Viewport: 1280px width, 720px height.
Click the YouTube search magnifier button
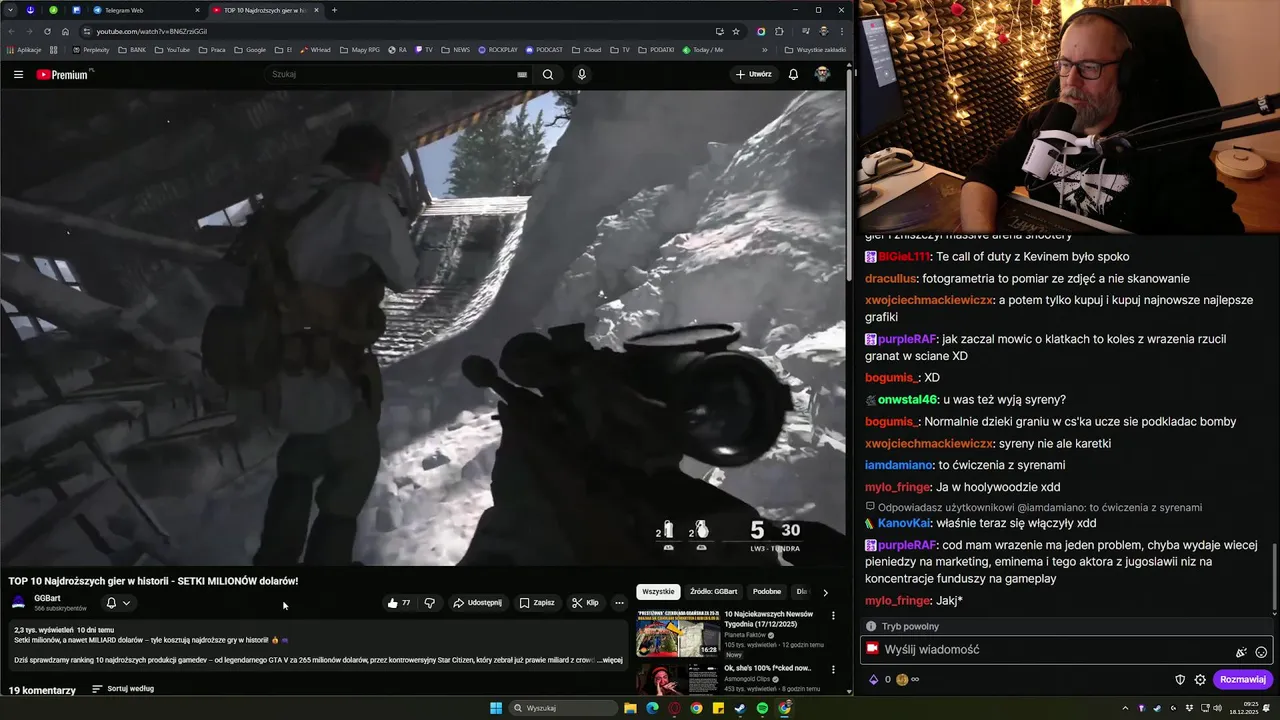548,74
